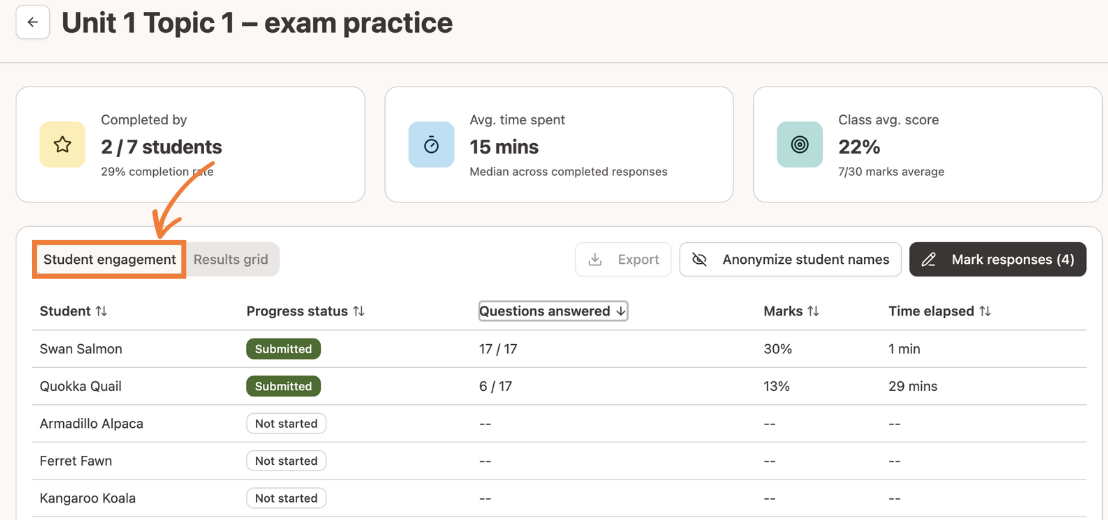The image size is (1108, 524).
Task: Select student Ferret Fawn
Action: (76, 461)
